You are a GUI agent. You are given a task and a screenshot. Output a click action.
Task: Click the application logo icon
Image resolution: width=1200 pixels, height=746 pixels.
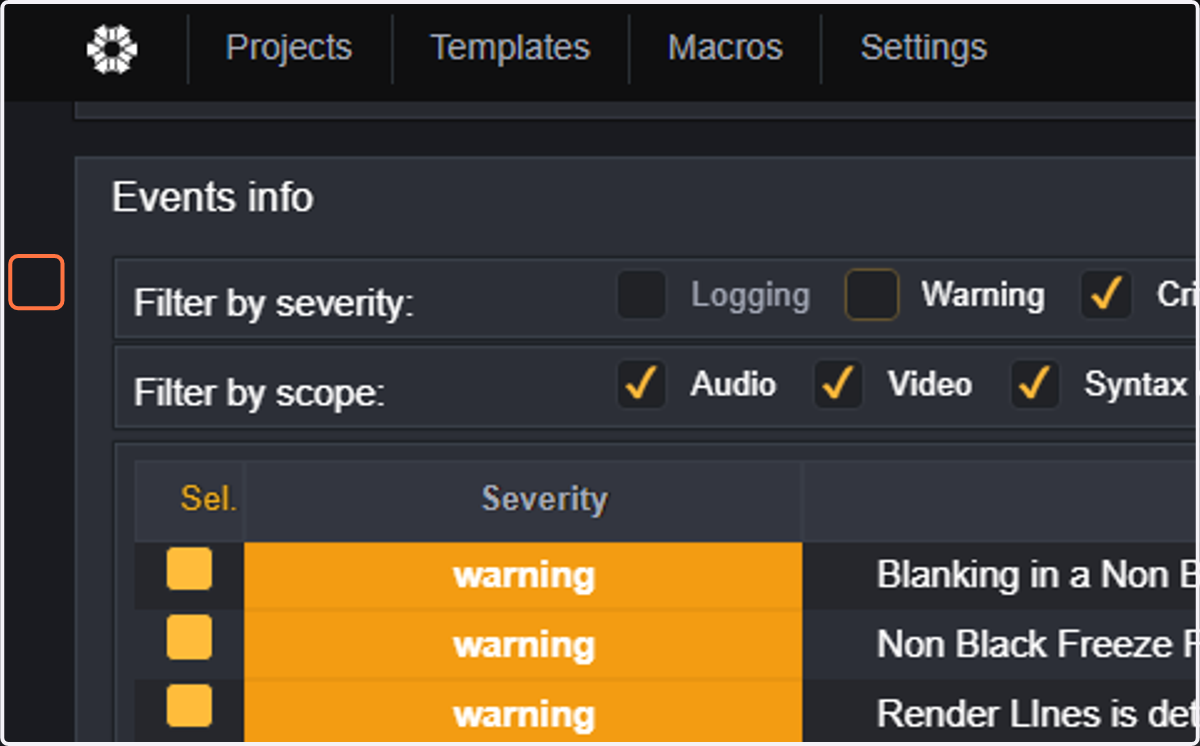coord(111,49)
